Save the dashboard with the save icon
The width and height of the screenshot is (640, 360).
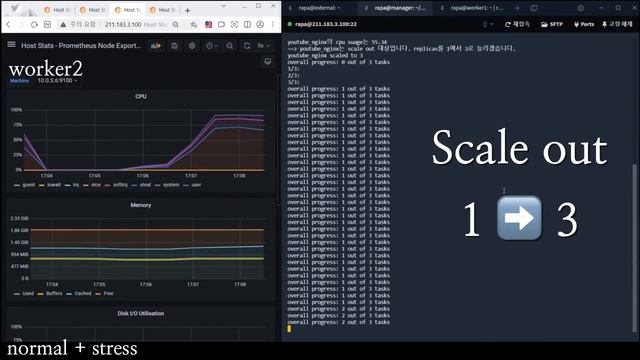pyautogui.click(x=174, y=46)
